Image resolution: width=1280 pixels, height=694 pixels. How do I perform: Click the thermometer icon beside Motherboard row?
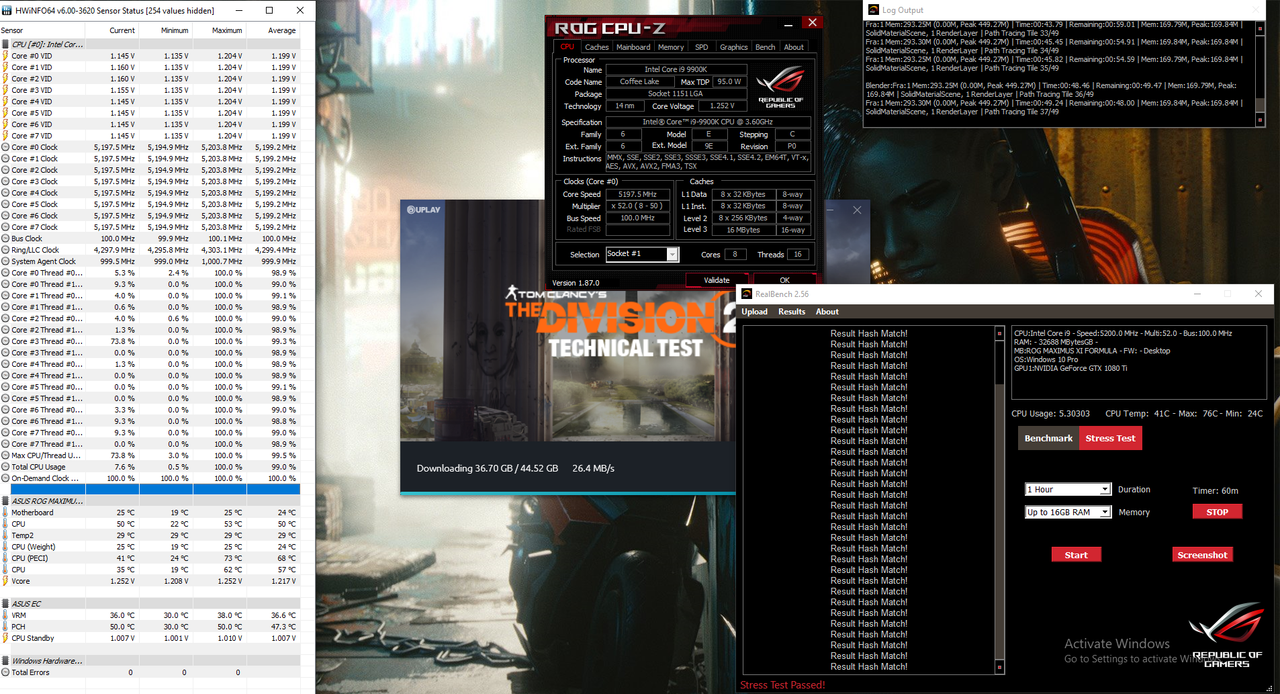click(x=5, y=512)
